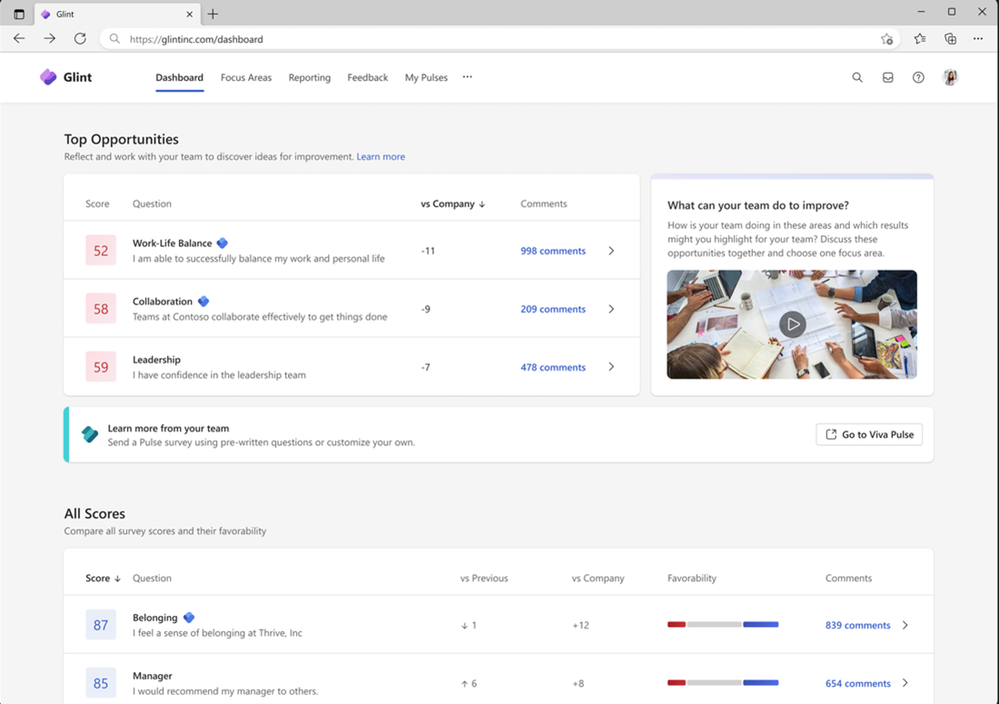Image resolution: width=999 pixels, height=704 pixels.
Task: Click the vs Previous column header
Action: click(x=484, y=578)
